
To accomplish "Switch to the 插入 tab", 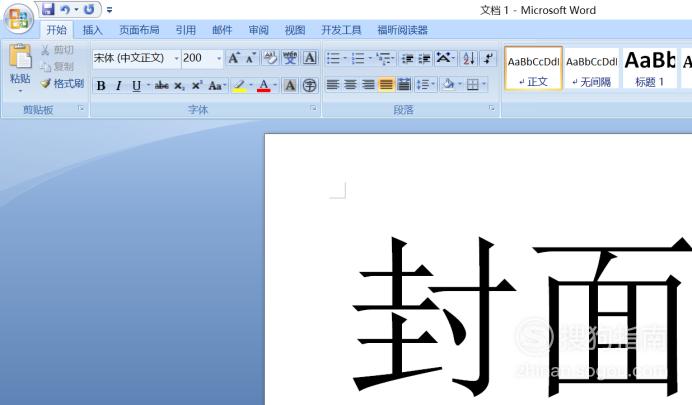I will tap(93, 30).
